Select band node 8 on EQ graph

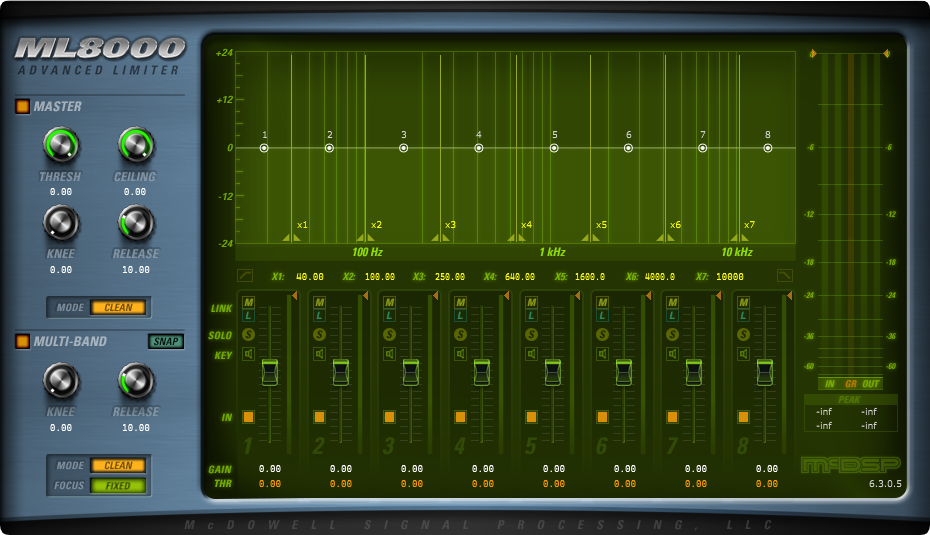[767, 148]
